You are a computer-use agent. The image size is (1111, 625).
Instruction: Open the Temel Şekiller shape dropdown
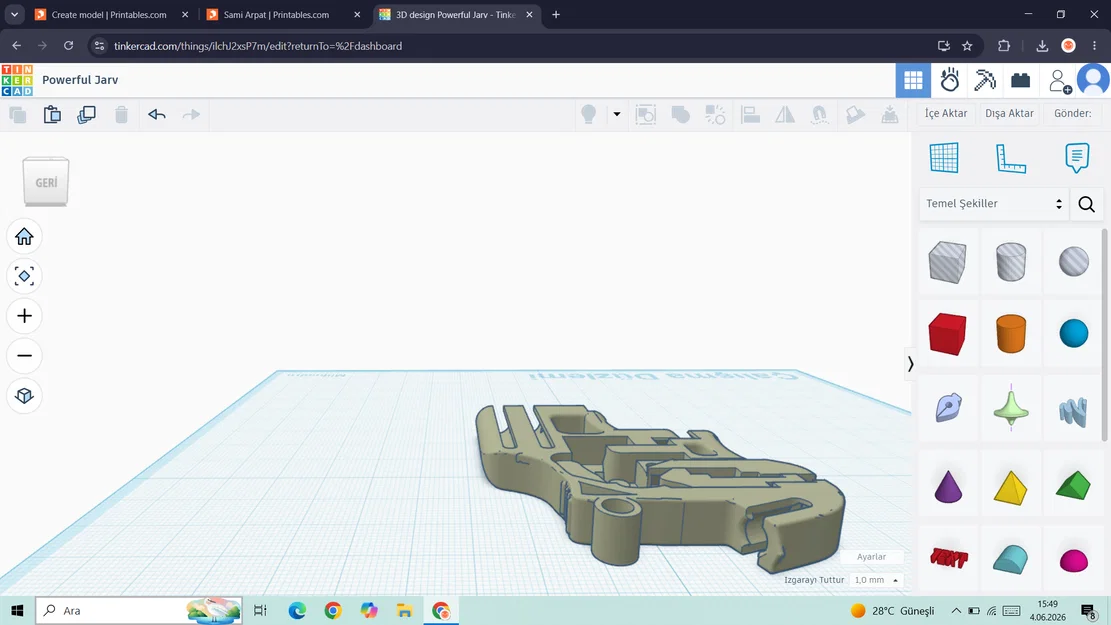993,203
